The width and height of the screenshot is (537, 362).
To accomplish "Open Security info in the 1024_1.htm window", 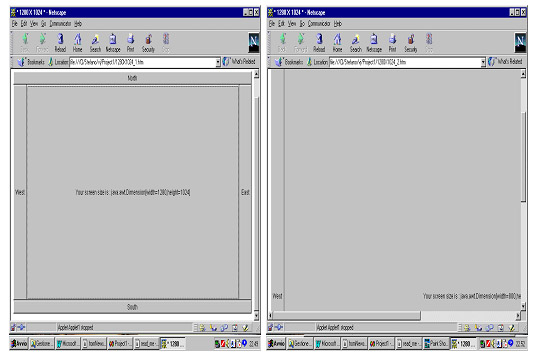I will coord(148,42).
